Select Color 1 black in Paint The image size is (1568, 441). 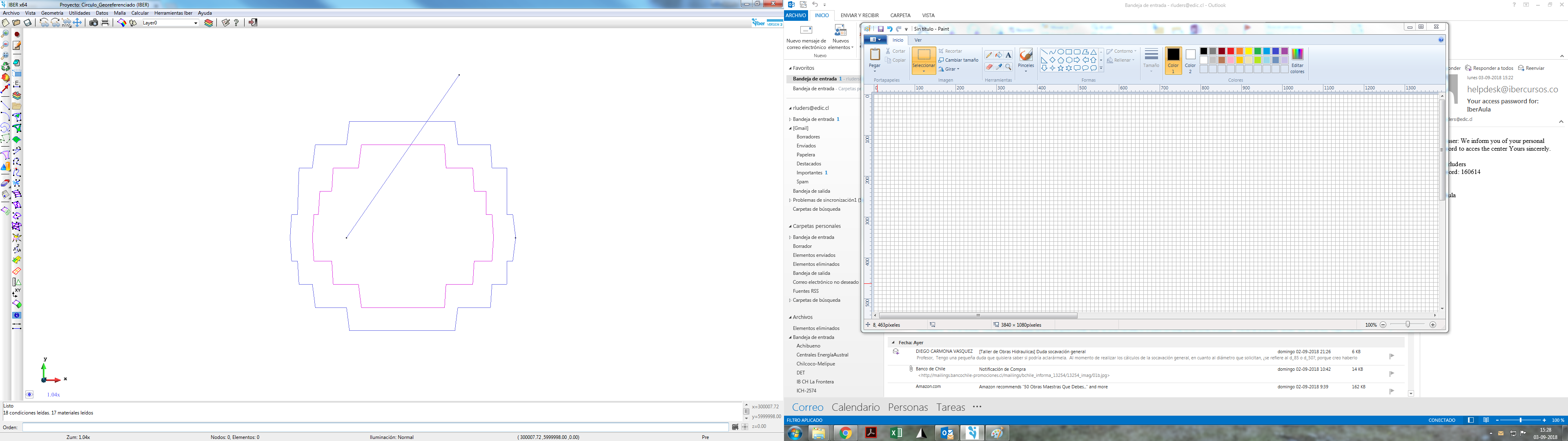(x=1173, y=61)
